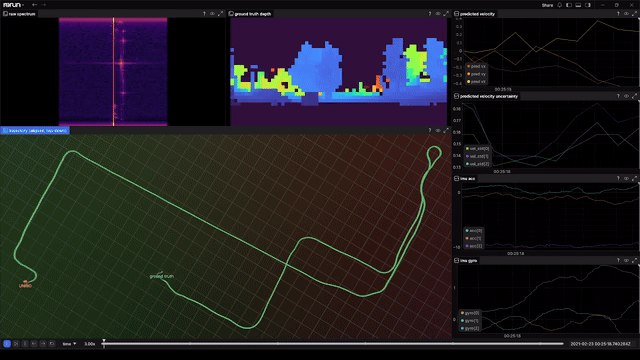
Task: Maximize the imu acc view
Action: pyautogui.click(x=634, y=178)
